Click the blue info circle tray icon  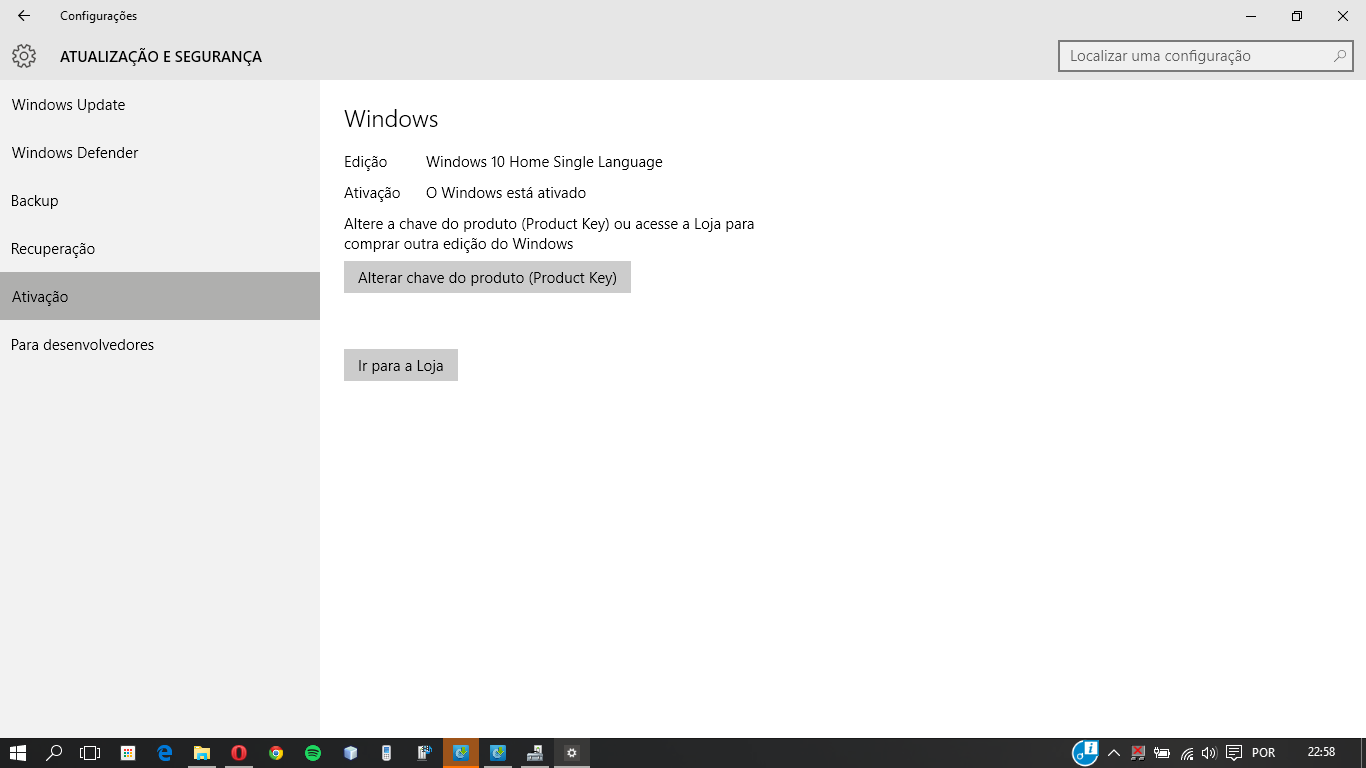pos(1085,752)
